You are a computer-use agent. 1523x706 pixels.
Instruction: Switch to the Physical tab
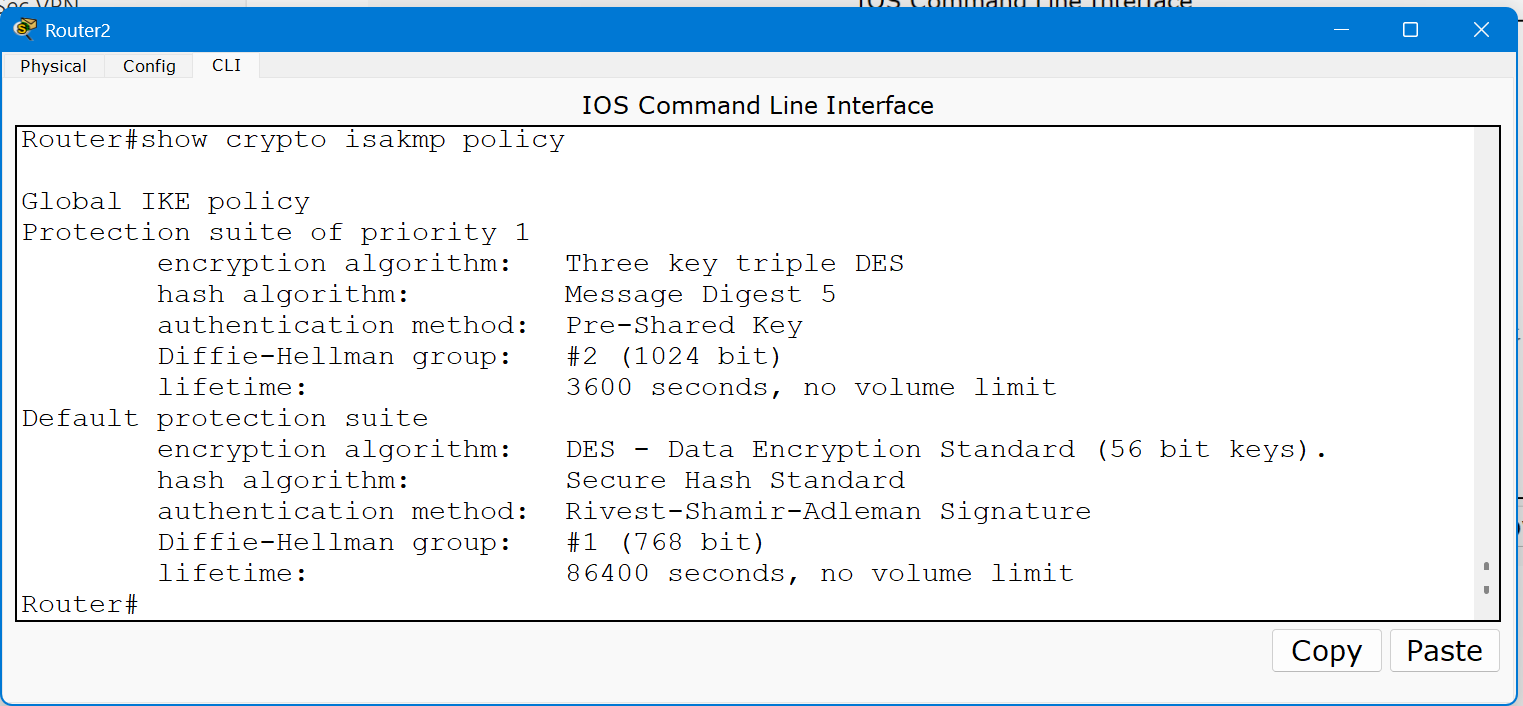53,66
